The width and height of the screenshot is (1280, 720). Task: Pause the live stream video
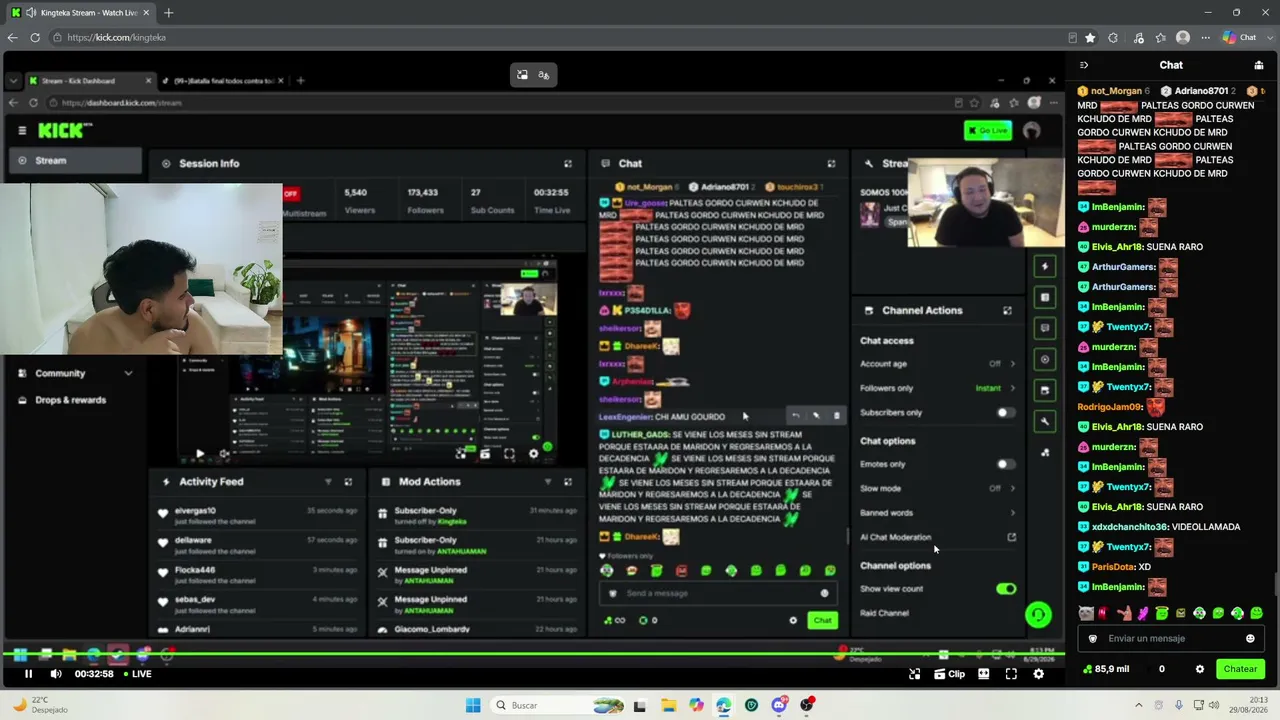[28, 674]
